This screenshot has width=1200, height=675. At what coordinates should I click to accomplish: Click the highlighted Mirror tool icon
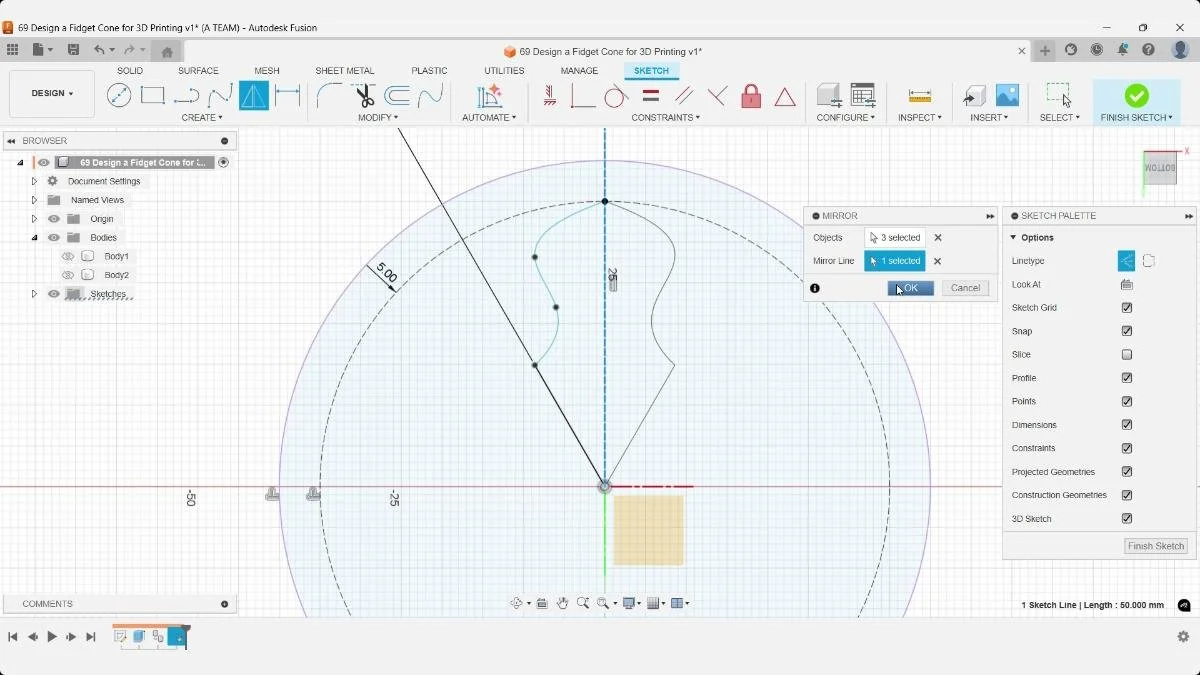(x=254, y=96)
